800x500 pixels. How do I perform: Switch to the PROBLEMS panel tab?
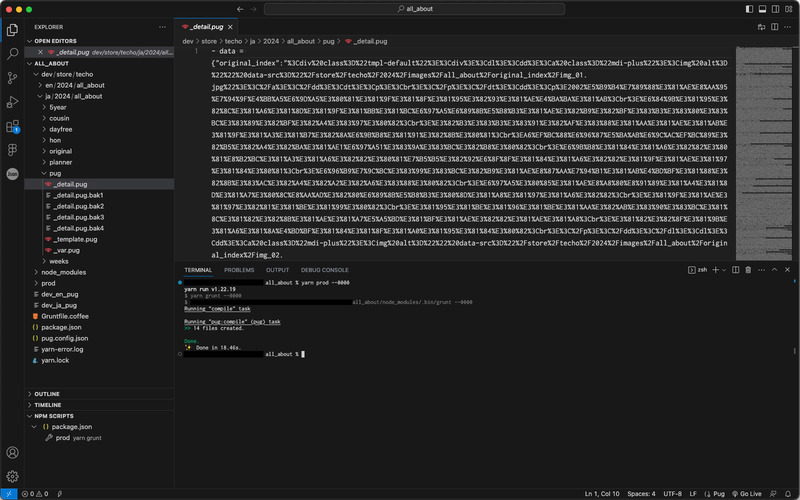238,270
